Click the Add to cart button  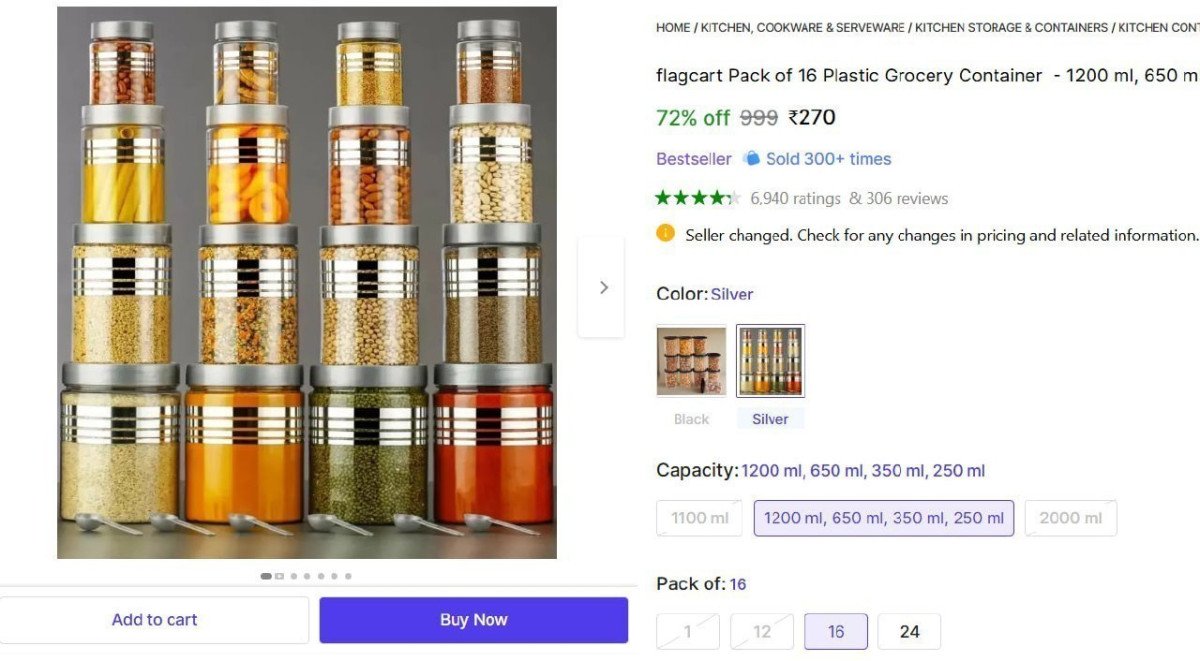[154, 620]
